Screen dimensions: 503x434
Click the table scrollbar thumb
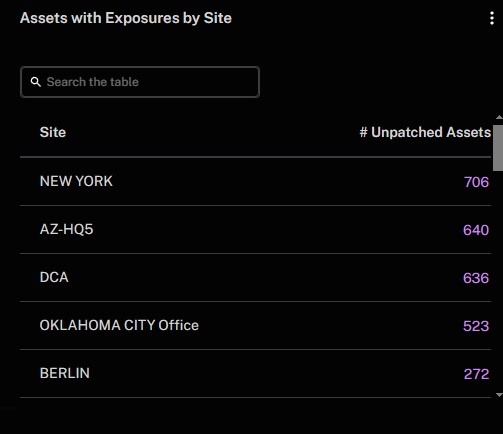(498, 148)
